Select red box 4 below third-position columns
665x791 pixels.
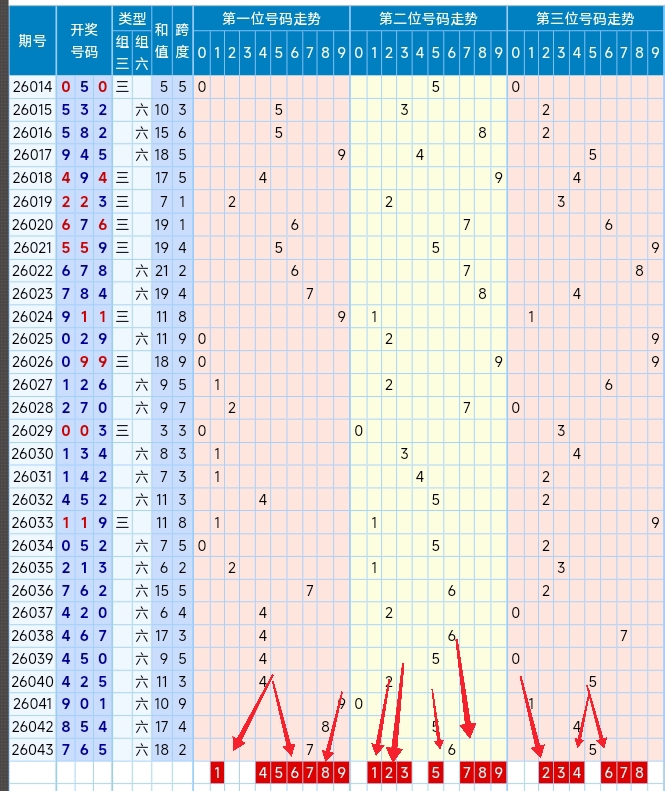tap(577, 772)
